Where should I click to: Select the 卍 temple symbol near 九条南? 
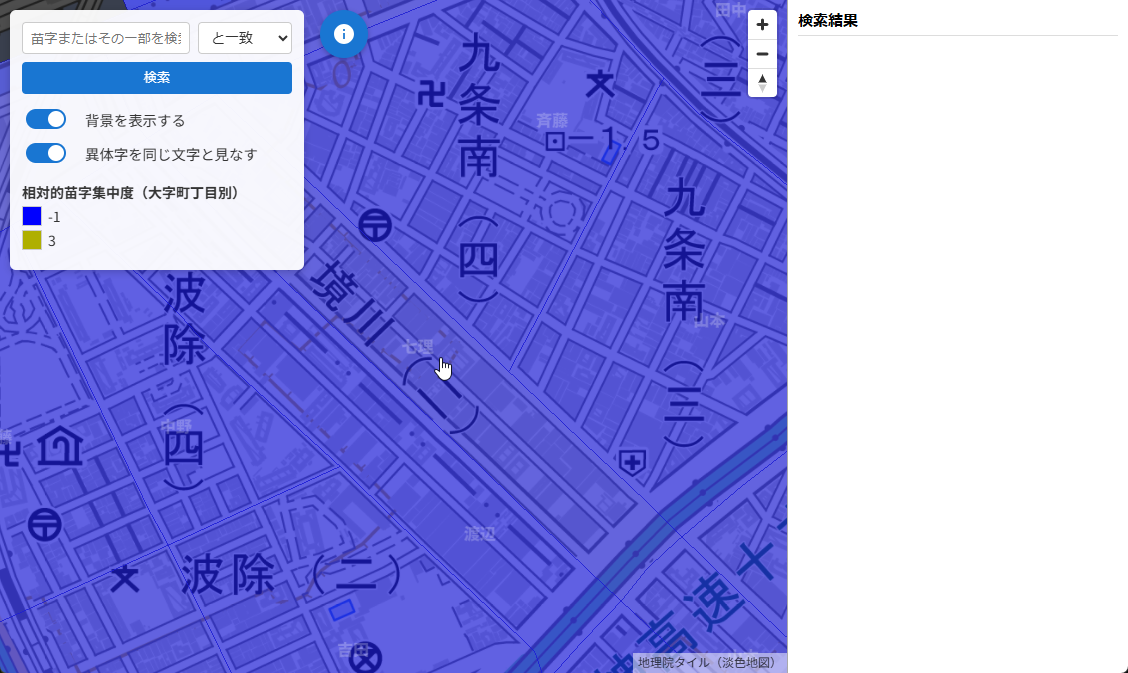[431, 94]
